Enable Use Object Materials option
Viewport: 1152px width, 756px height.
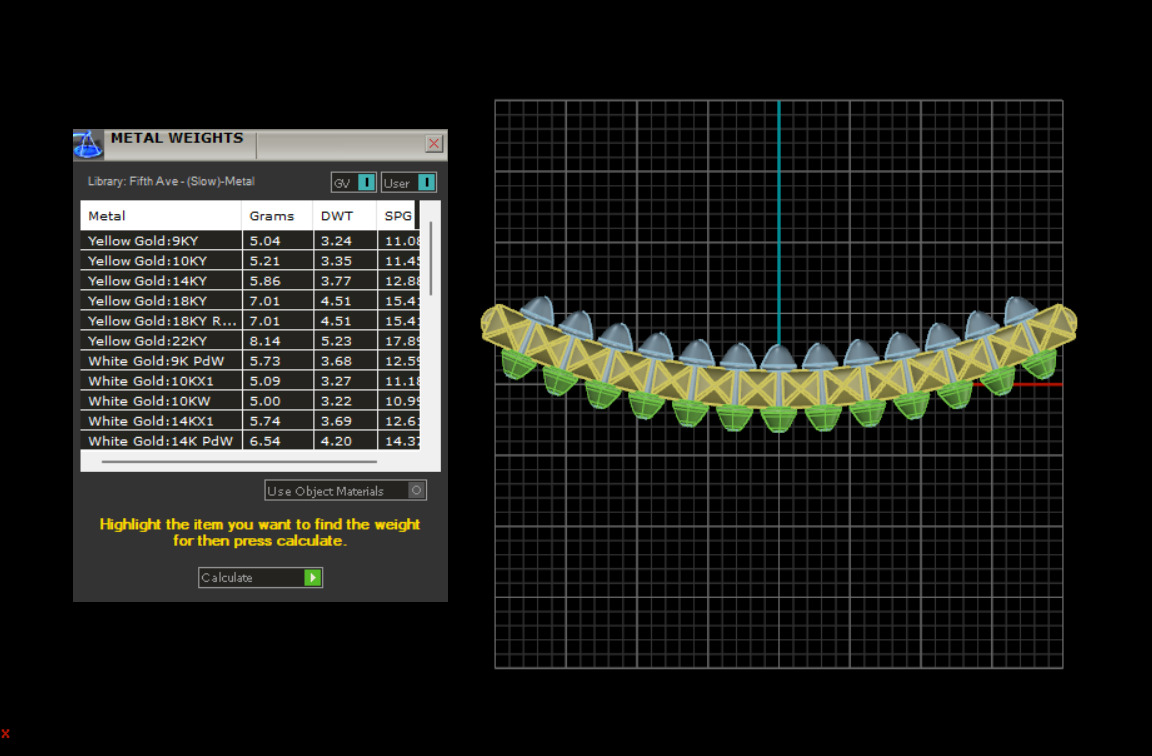pos(345,490)
